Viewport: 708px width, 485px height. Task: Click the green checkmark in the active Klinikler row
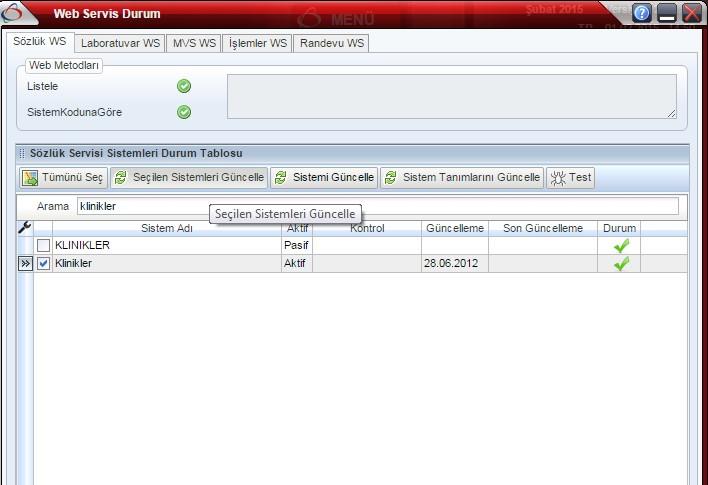[621, 264]
